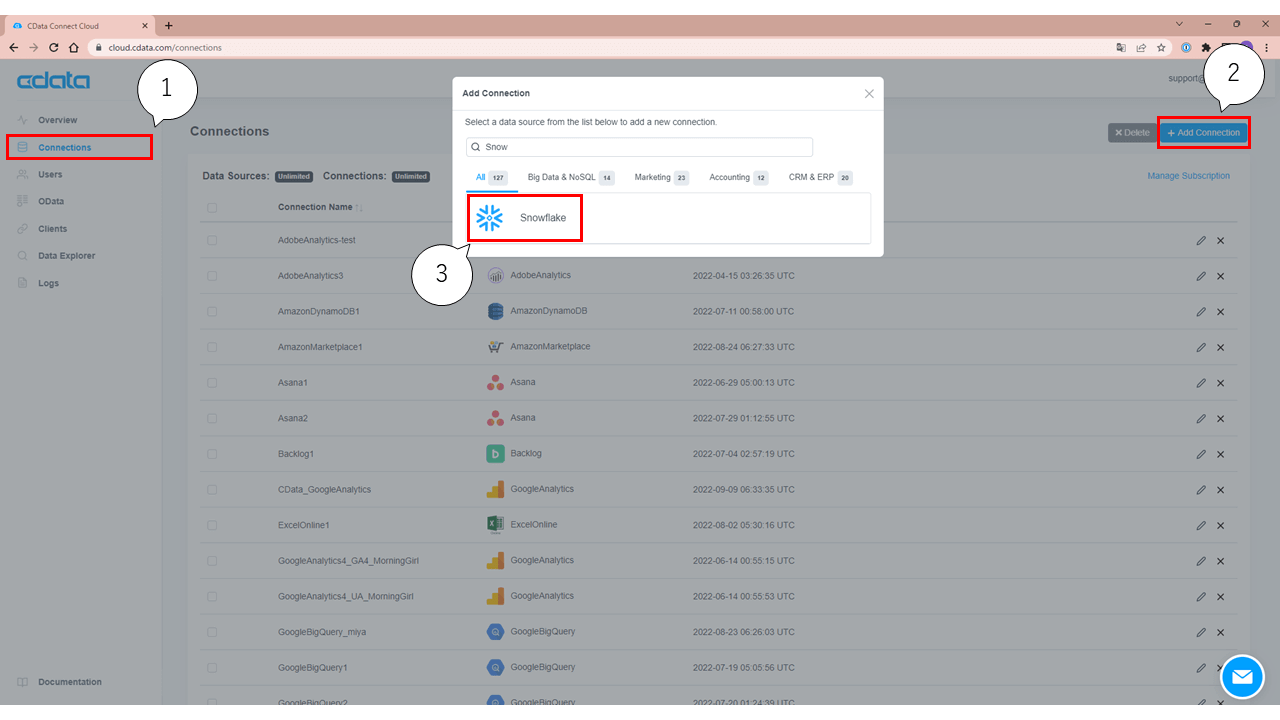Delete the ExcelOnline1 connection

pos(1220,525)
